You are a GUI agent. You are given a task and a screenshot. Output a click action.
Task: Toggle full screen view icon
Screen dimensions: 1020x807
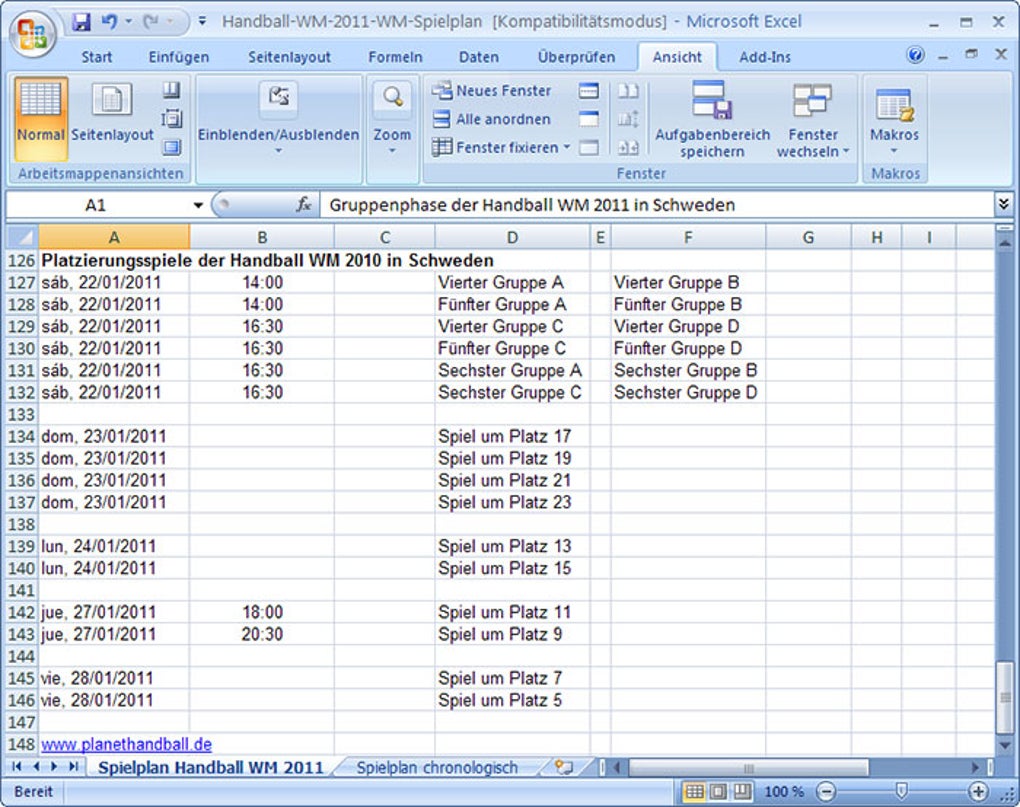click(171, 148)
